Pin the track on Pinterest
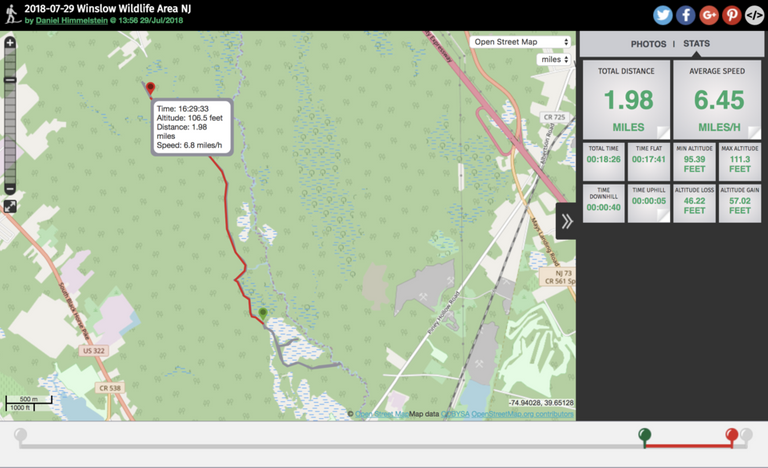 (x=732, y=15)
